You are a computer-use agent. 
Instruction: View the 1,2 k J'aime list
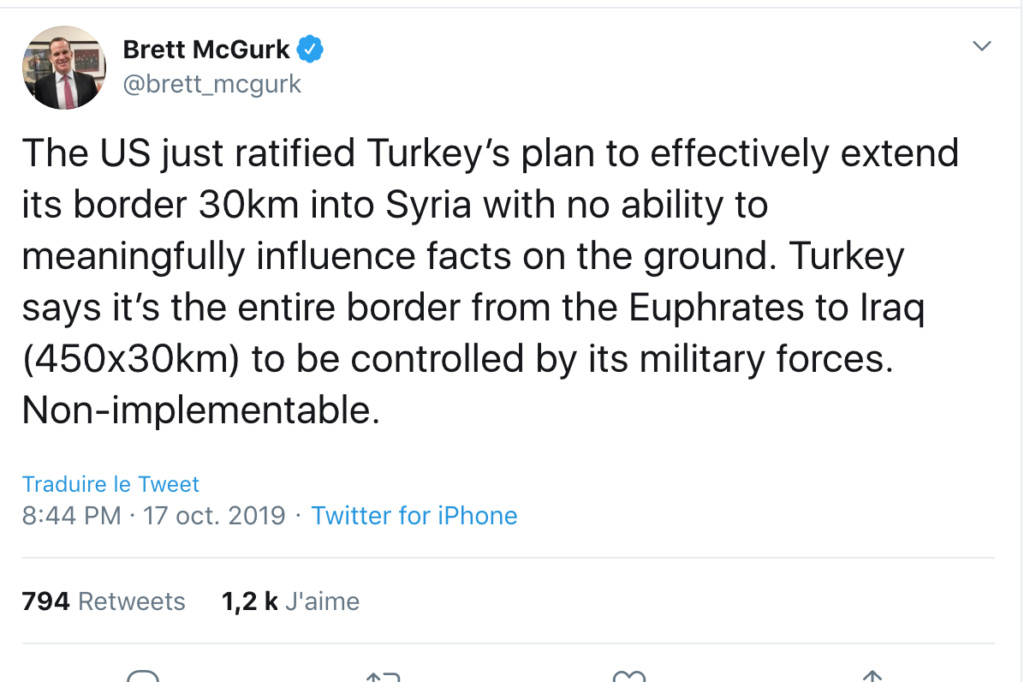[x=291, y=601]
